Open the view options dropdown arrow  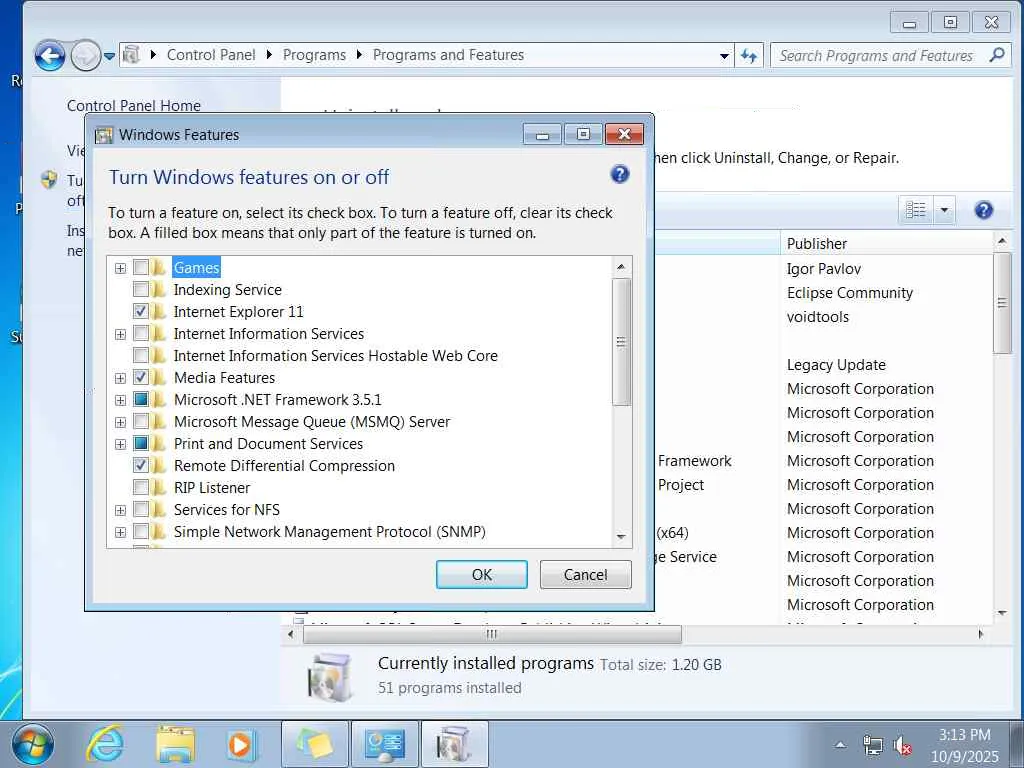[x=944, y=210]
